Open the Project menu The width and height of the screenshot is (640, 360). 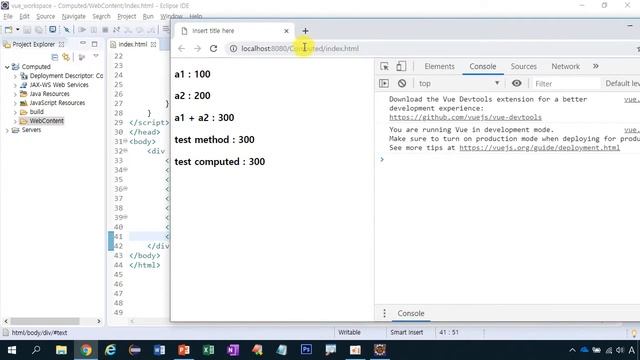(x=127, y=16)
